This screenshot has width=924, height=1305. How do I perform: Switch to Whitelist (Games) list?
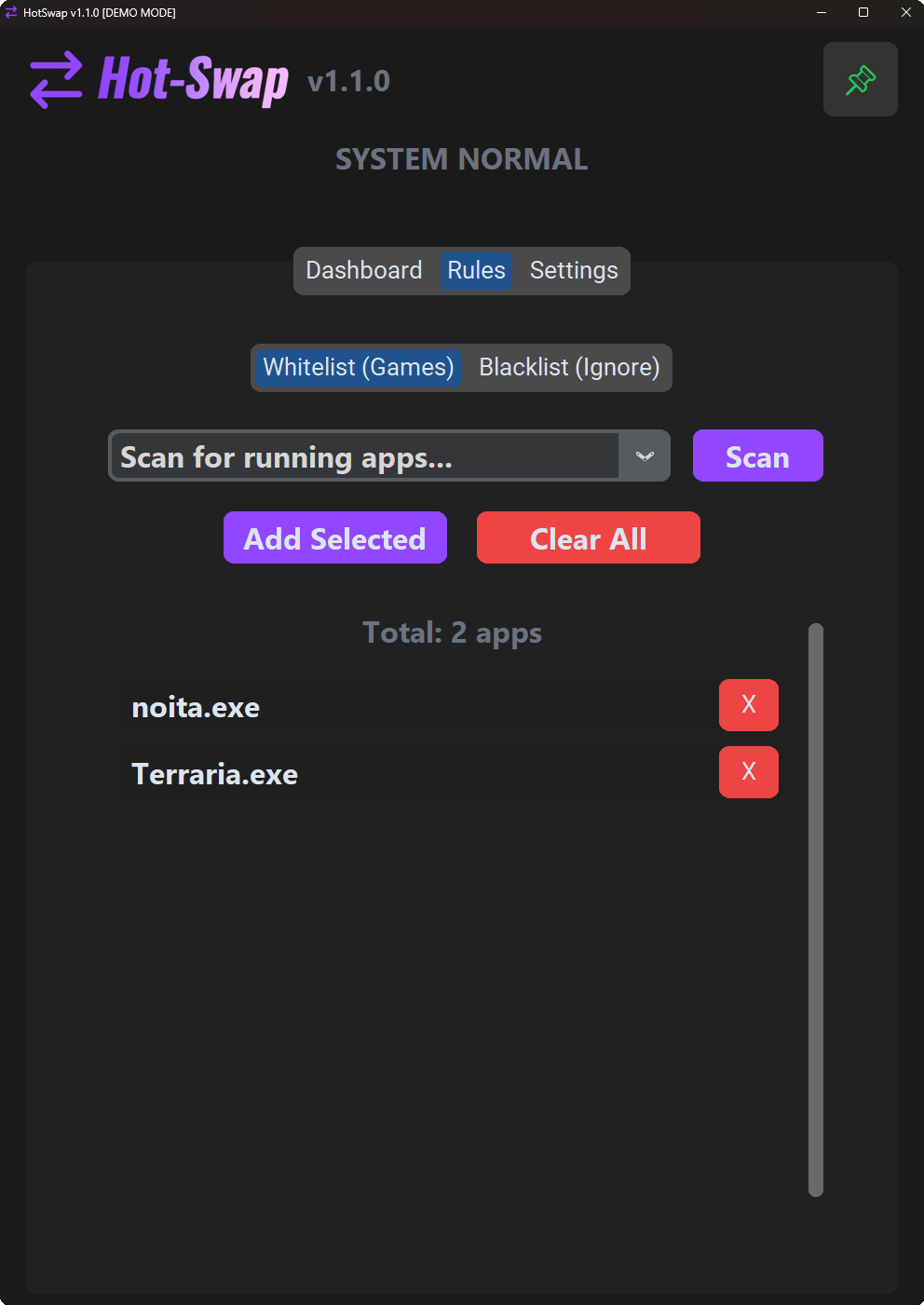(x=359, y=368)
